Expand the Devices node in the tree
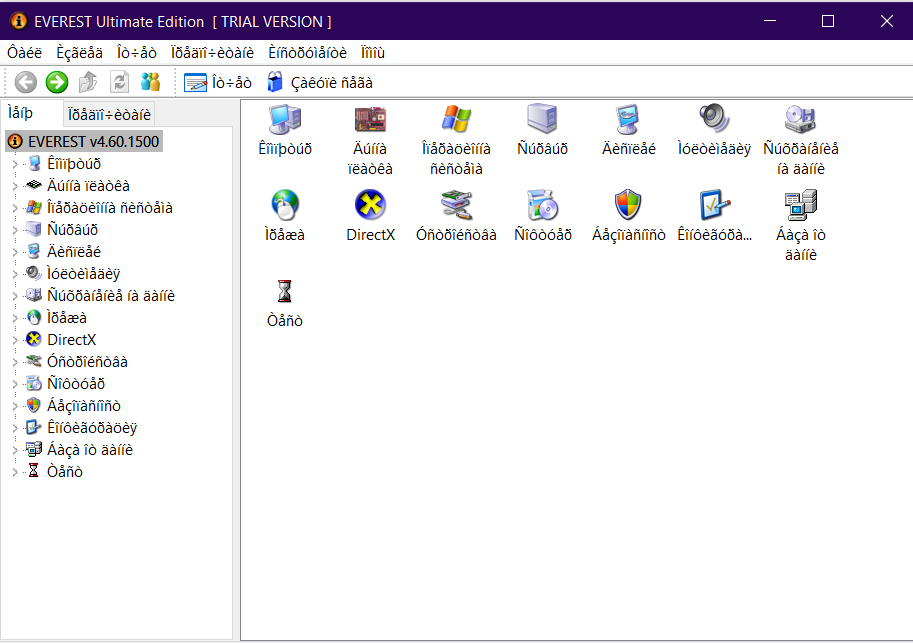Viewport: 913px width, 643px height. (x=15, y=362)
